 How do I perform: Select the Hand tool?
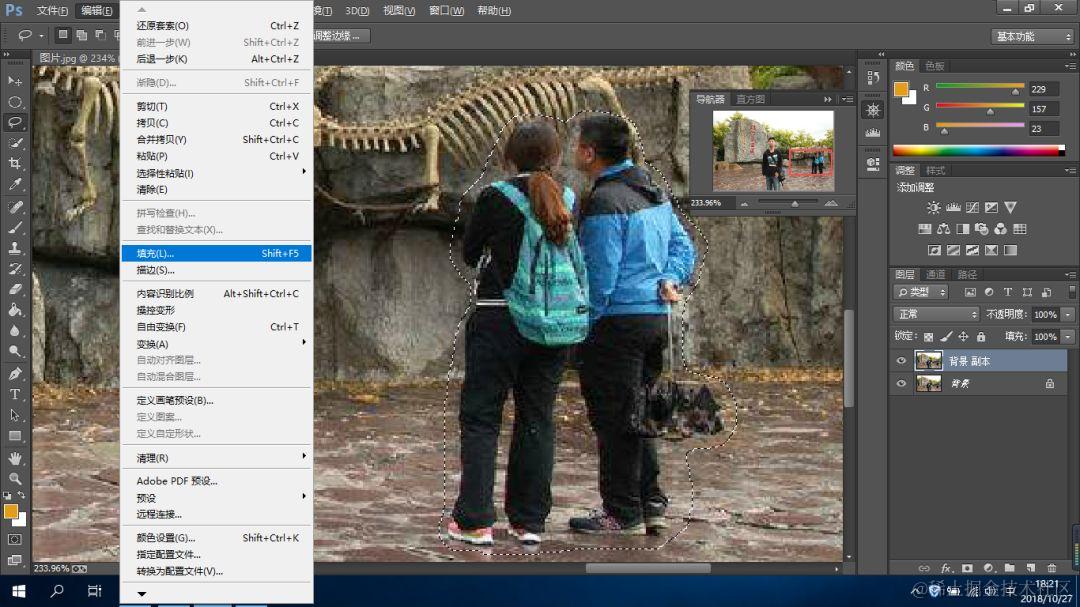(14, 458)
